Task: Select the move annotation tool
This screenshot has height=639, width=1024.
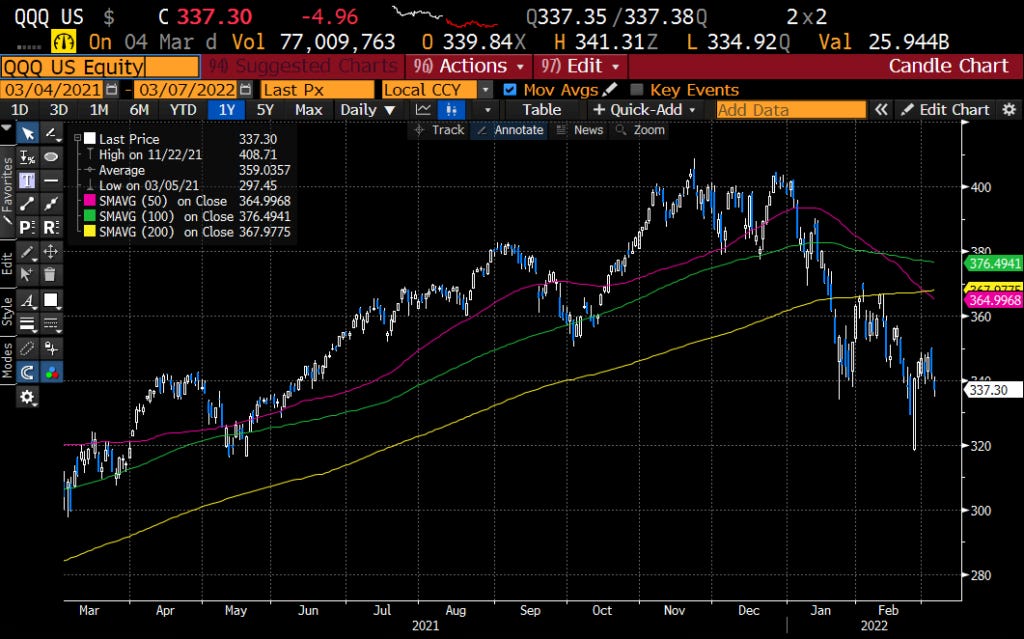Action: (x=51, y=252)
